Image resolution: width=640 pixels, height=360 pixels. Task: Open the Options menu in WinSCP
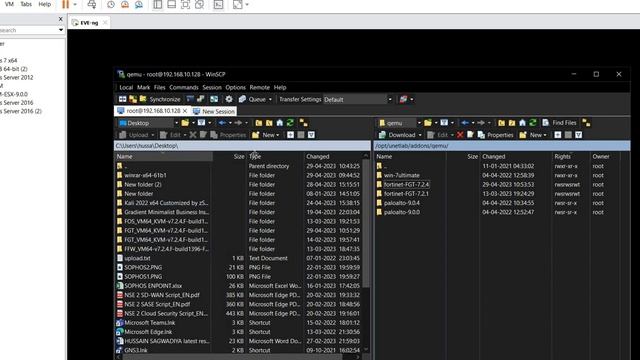pos(236,87)
